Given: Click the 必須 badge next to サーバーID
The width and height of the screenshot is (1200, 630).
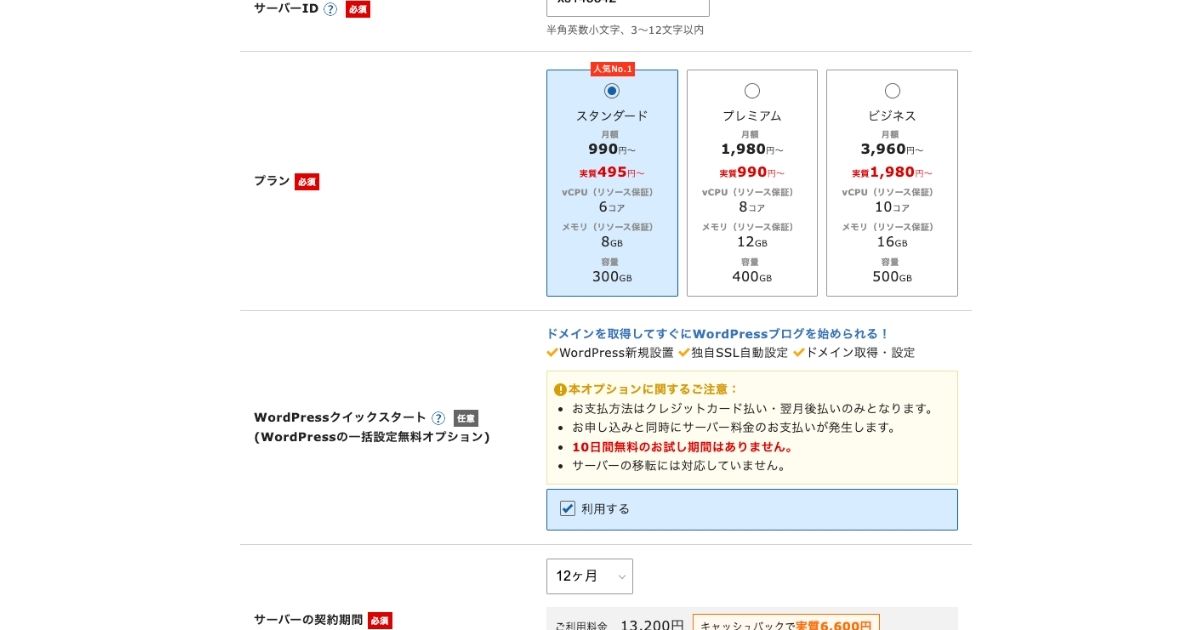Looking at the screenshot, I should 358,8.
